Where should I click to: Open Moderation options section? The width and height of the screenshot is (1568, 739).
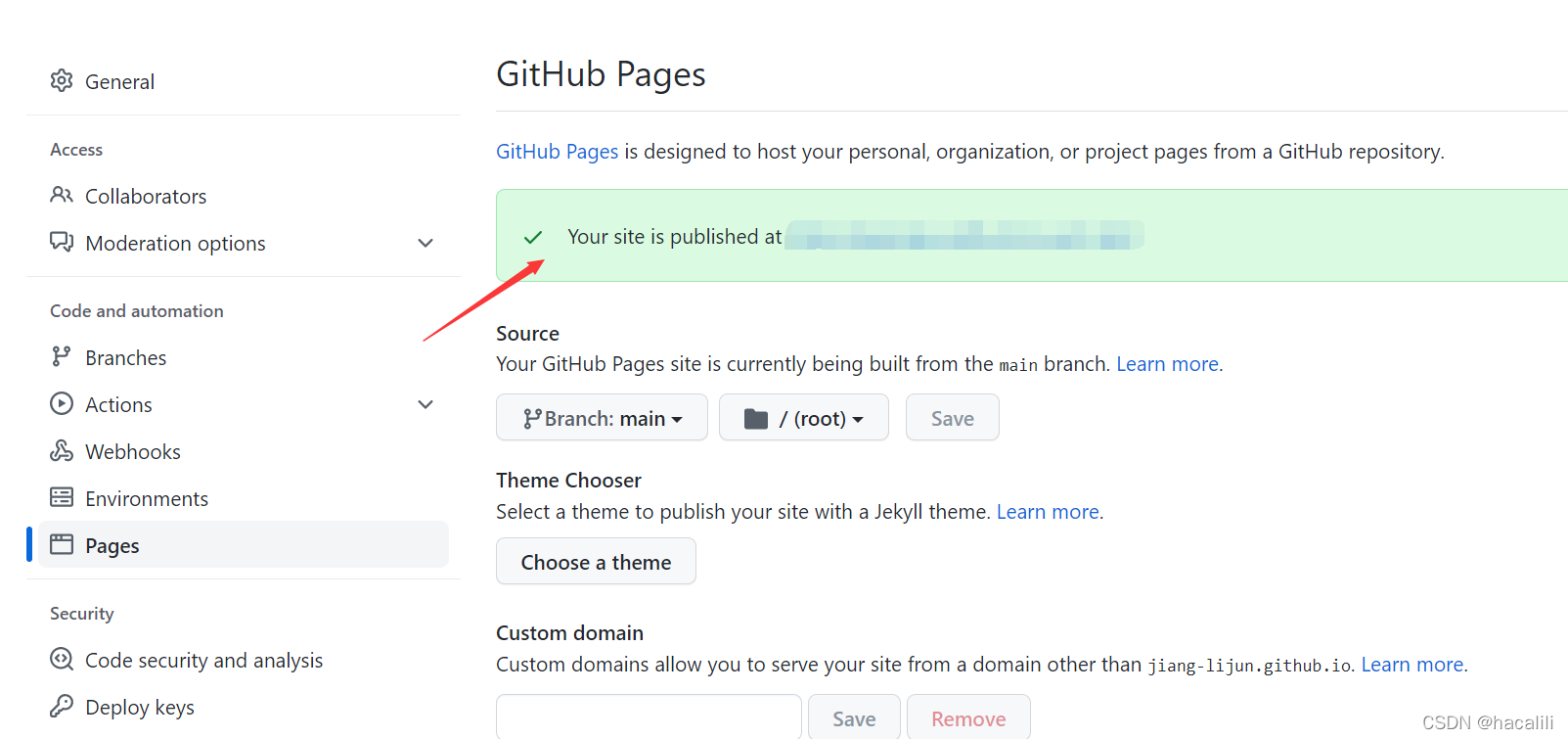coord(175,243)
